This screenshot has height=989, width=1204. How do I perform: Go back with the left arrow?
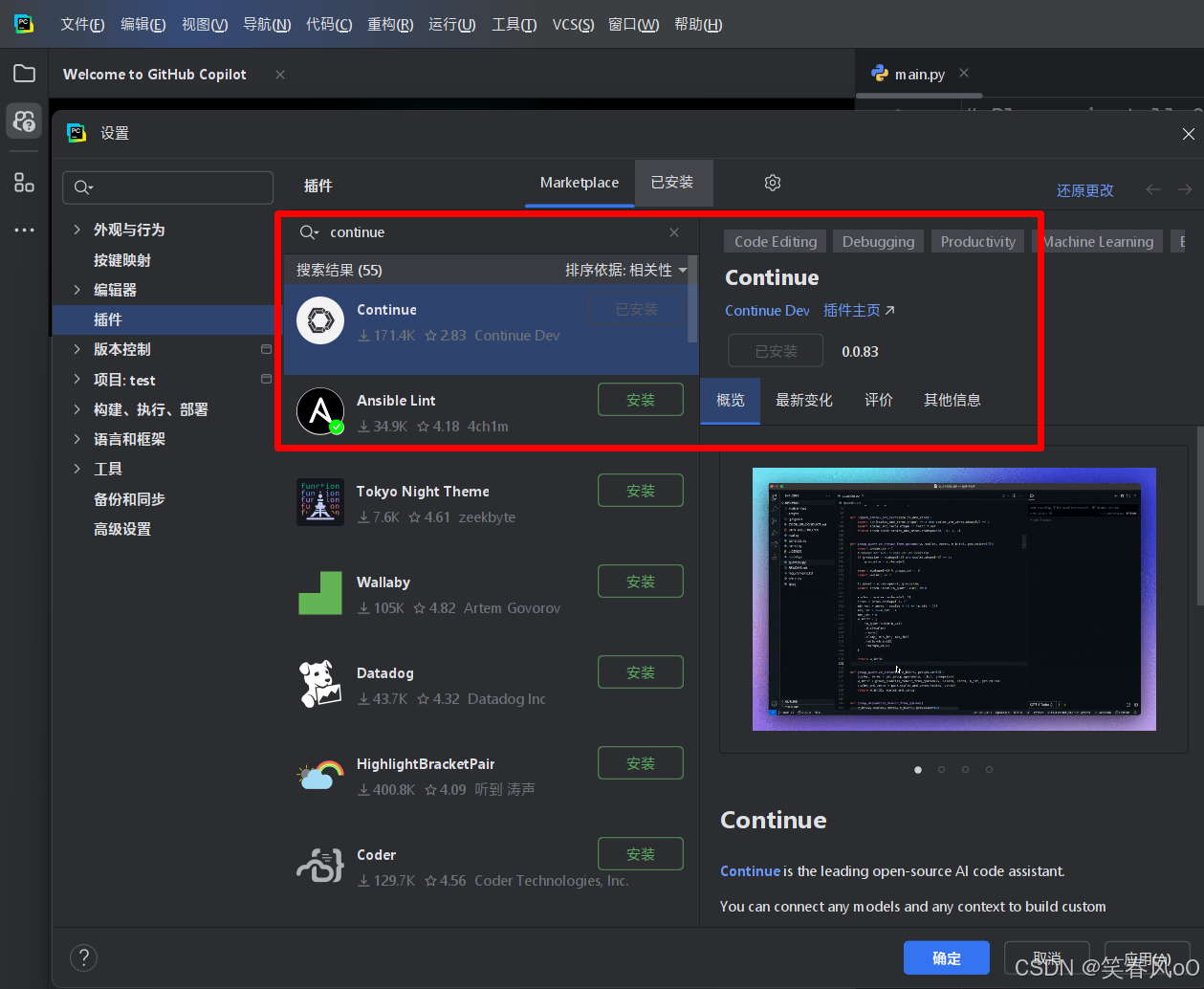1153,189
